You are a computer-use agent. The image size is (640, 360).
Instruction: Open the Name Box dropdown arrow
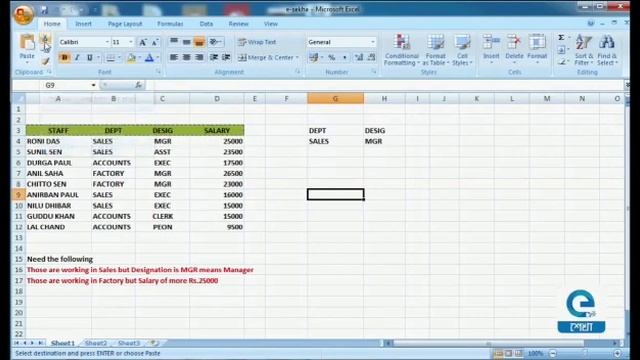(93, 85)
